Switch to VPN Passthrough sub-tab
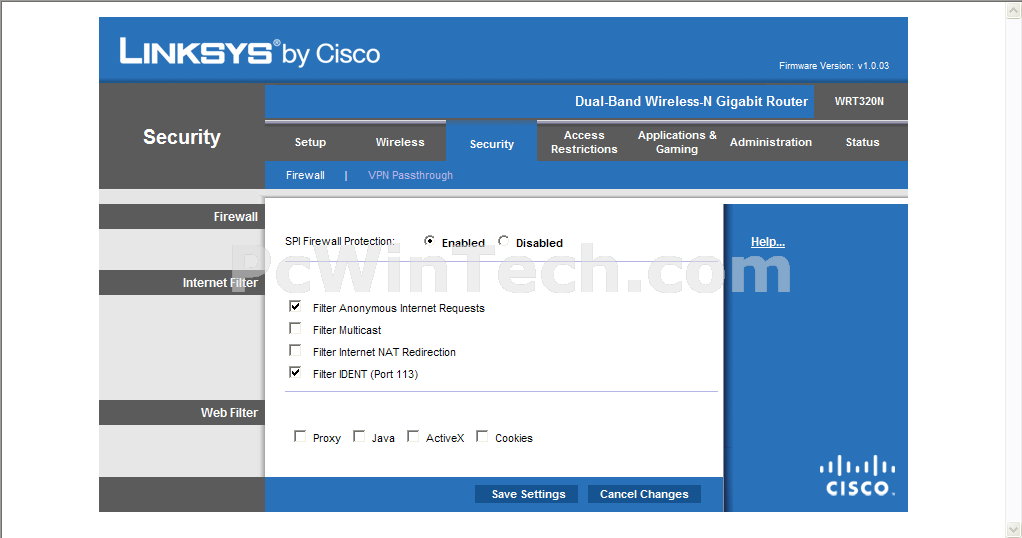This screenshot has width=1022, height=538. tap(410, 175)
